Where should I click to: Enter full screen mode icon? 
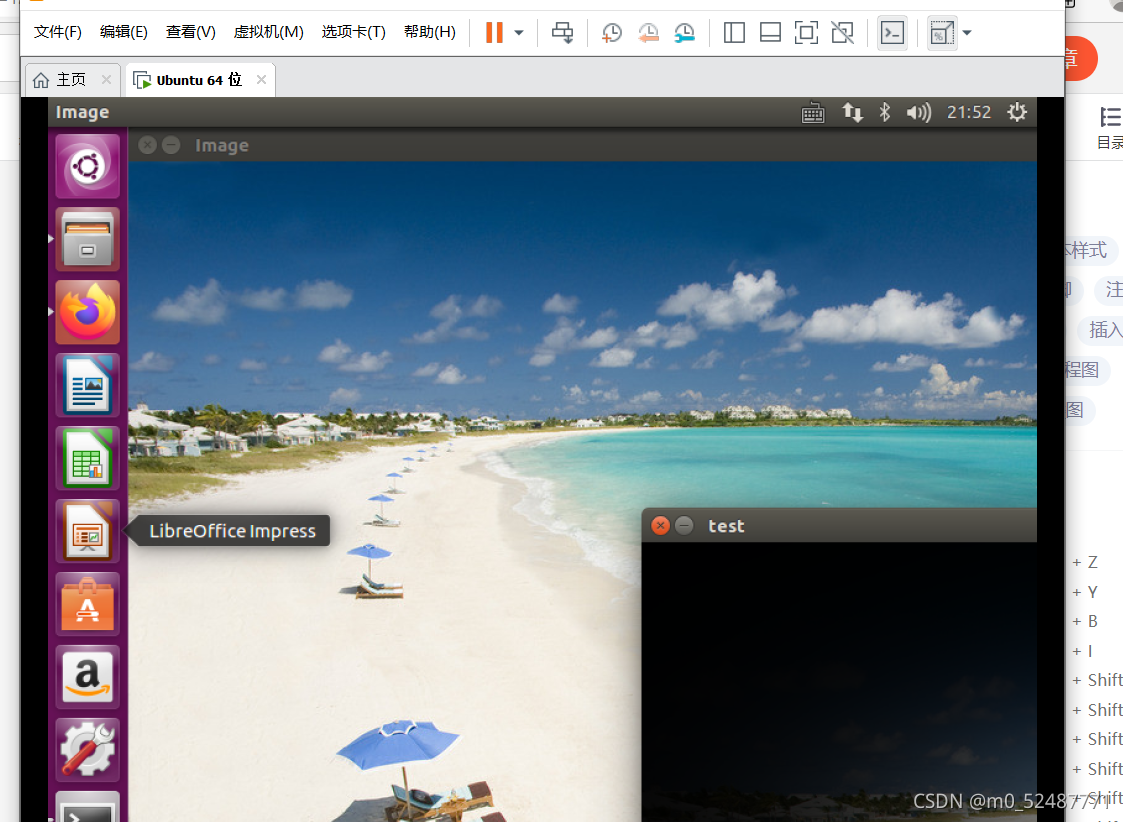tap(806, 32)
